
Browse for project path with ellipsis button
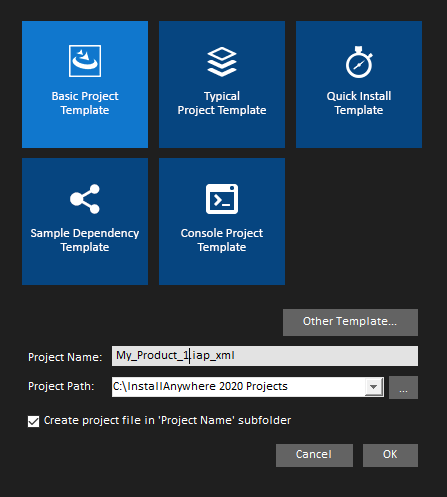(403, 387)
